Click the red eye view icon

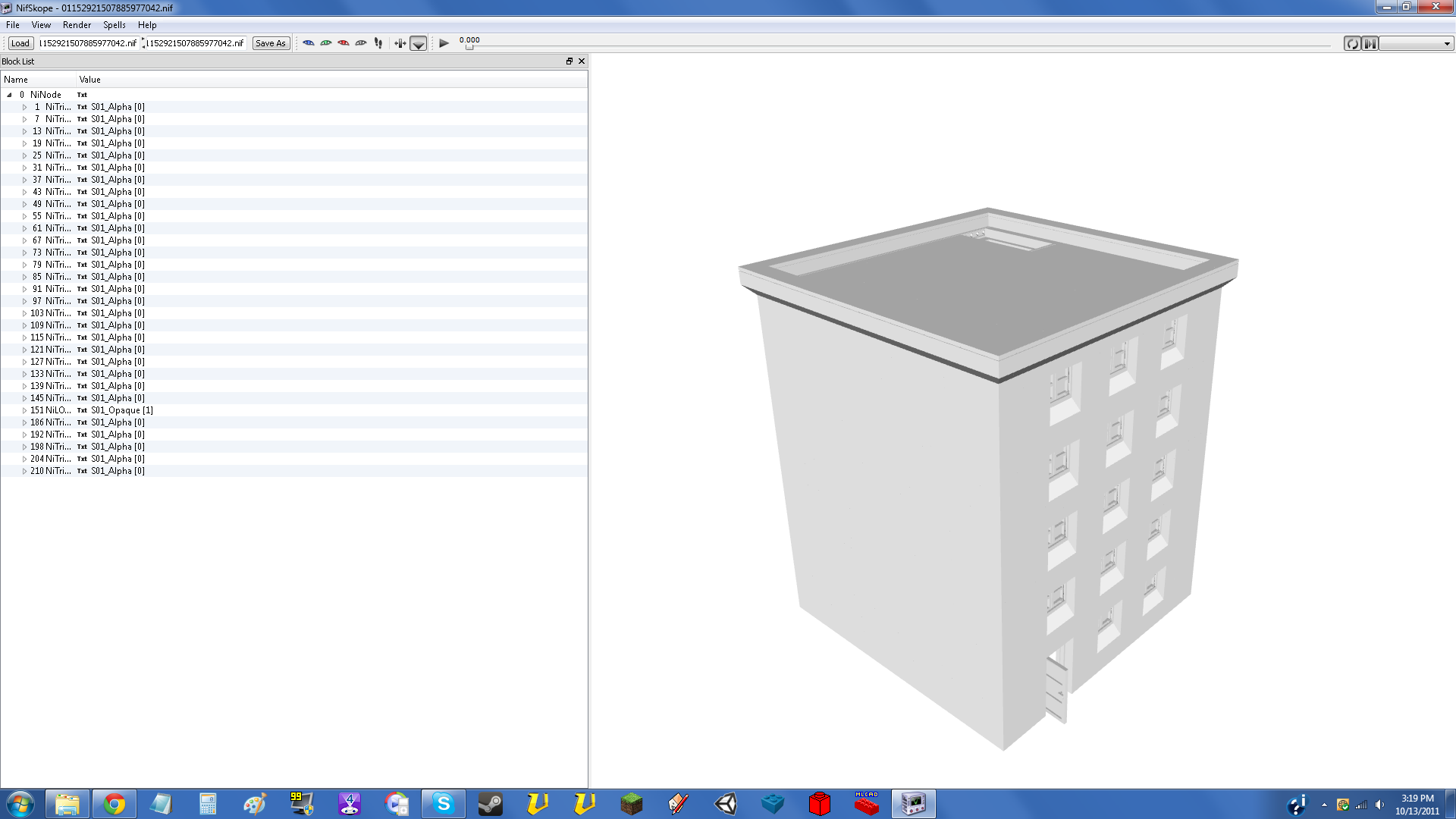pos(344,43)
